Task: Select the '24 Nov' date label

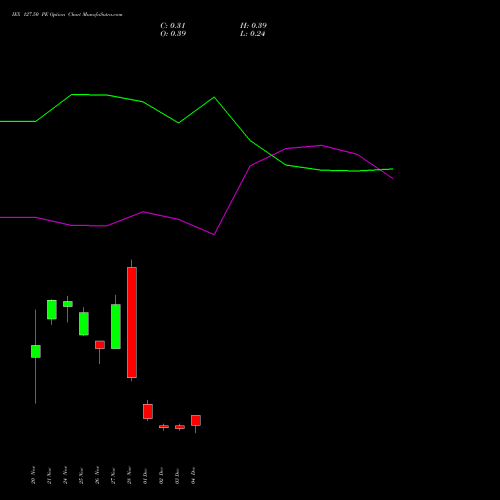Action: point(65,475)
